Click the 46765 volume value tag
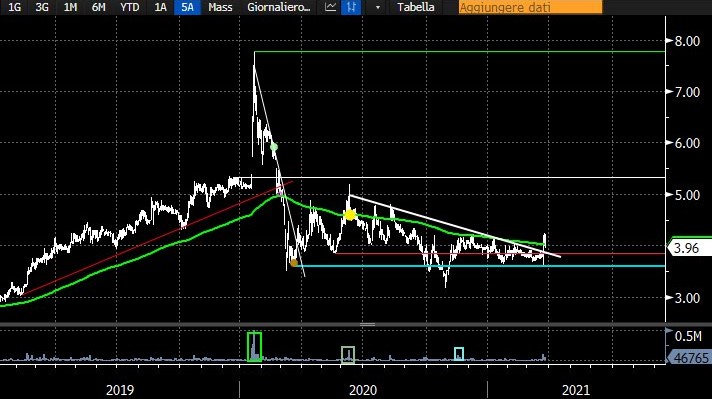Image resolution: width=712 pixels, height=399 pixels. [690, 358]
